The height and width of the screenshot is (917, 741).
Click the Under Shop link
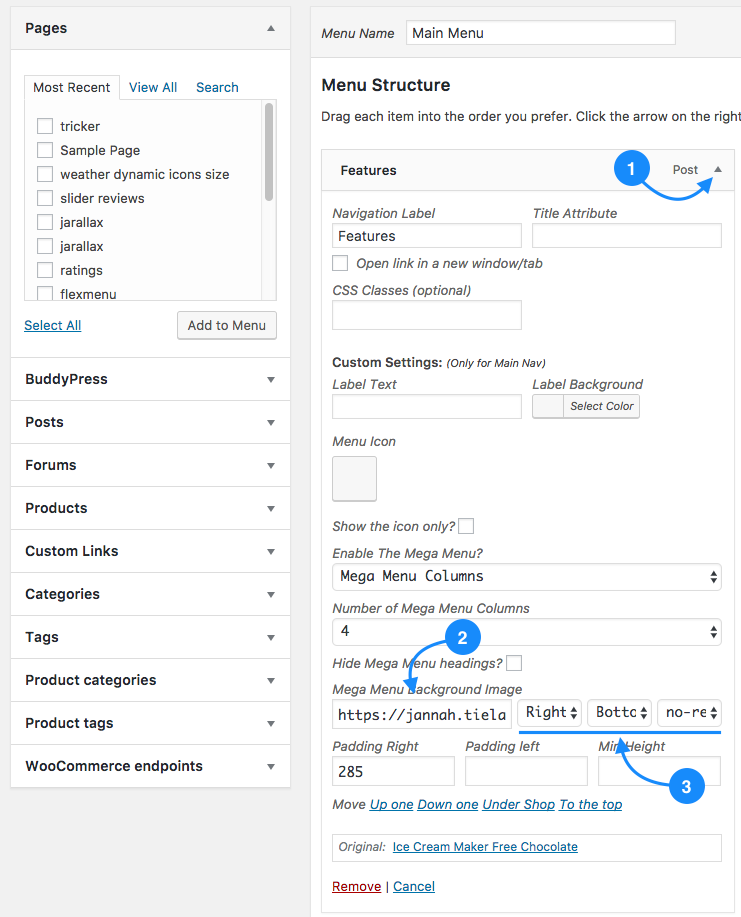tap(519, 805)
